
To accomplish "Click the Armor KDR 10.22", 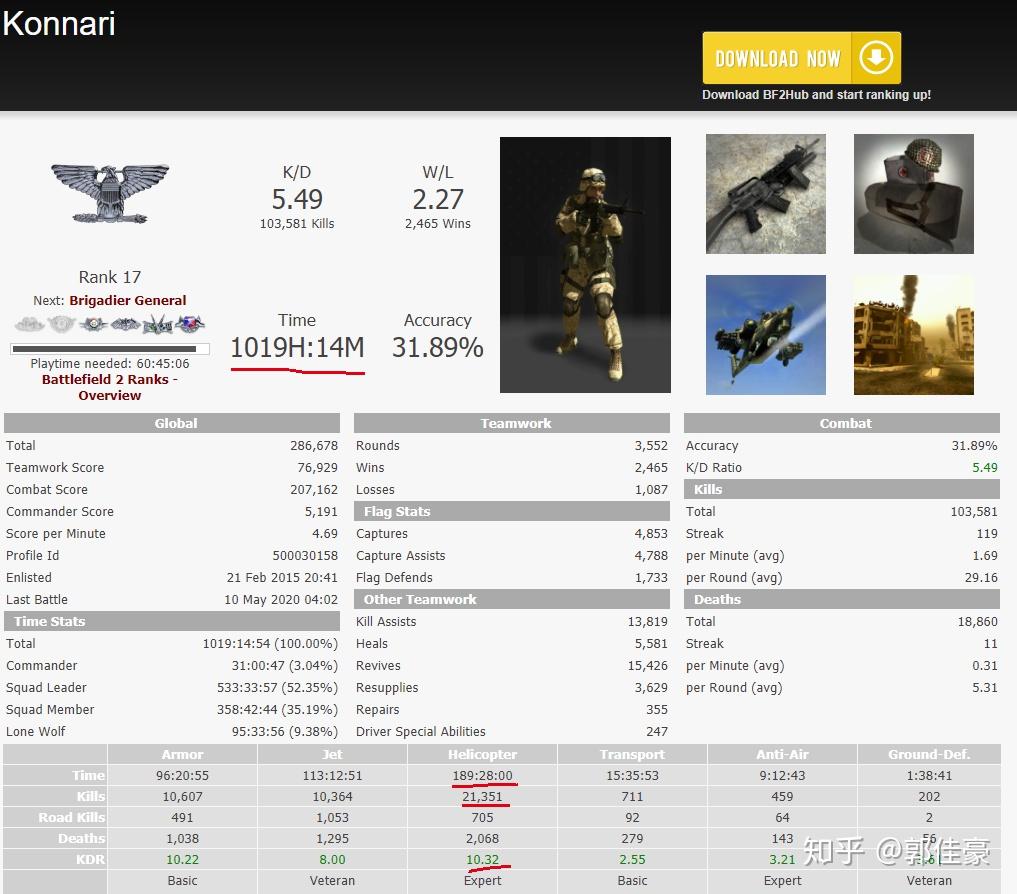I will [x=182, y=860].
